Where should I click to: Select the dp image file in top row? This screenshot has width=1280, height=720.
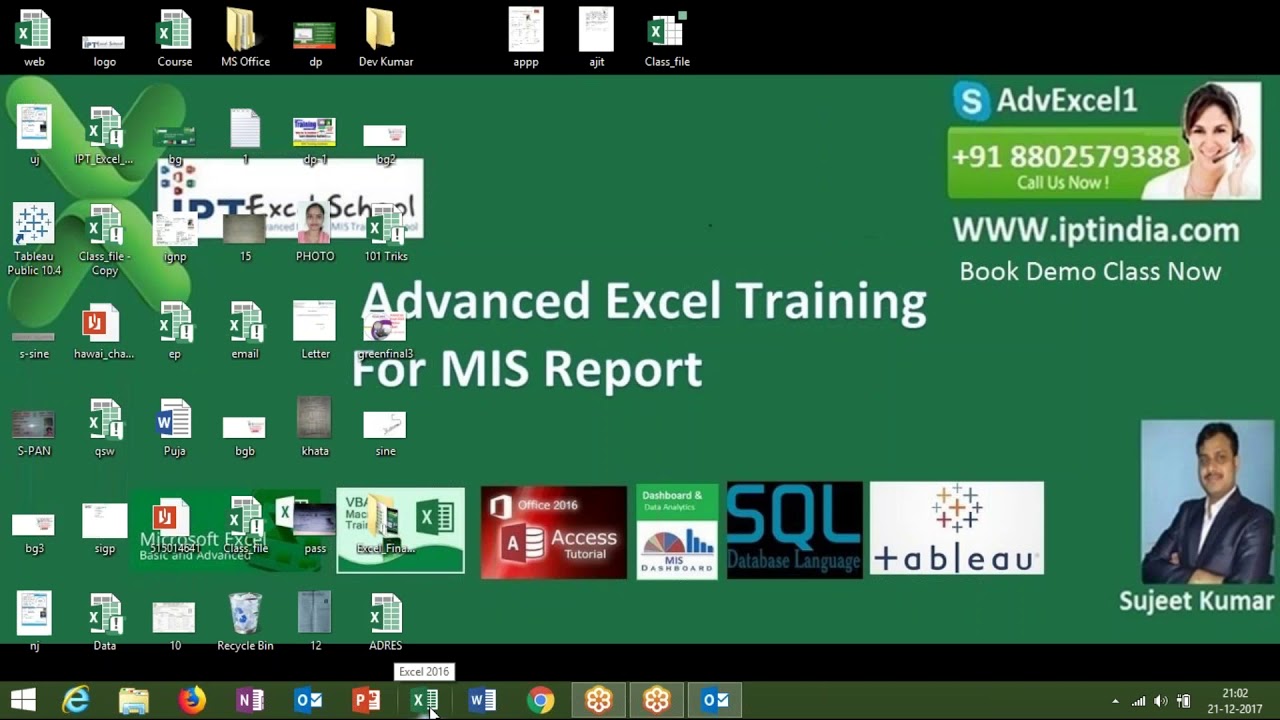pos(315,45)
